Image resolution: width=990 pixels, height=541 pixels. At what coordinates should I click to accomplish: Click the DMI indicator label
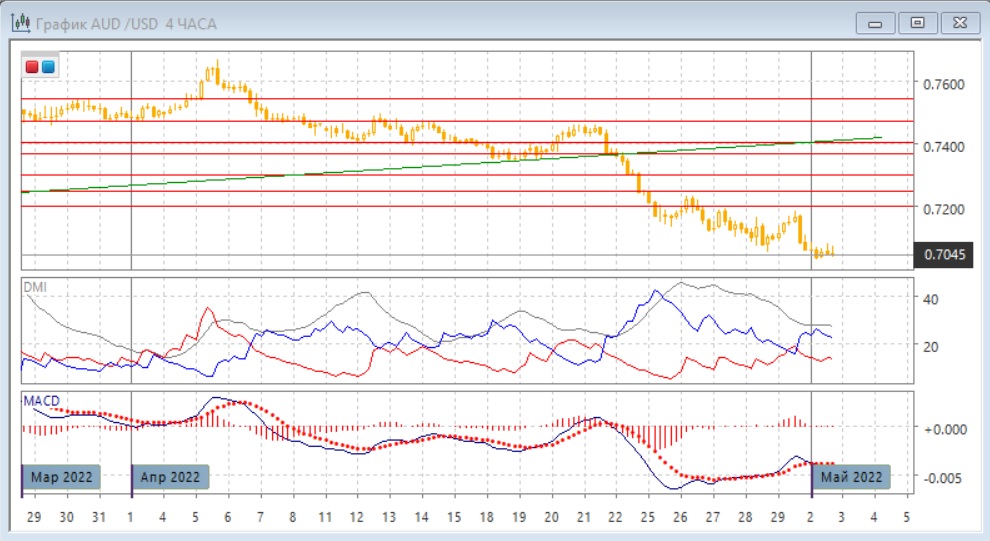pos(35,287)
